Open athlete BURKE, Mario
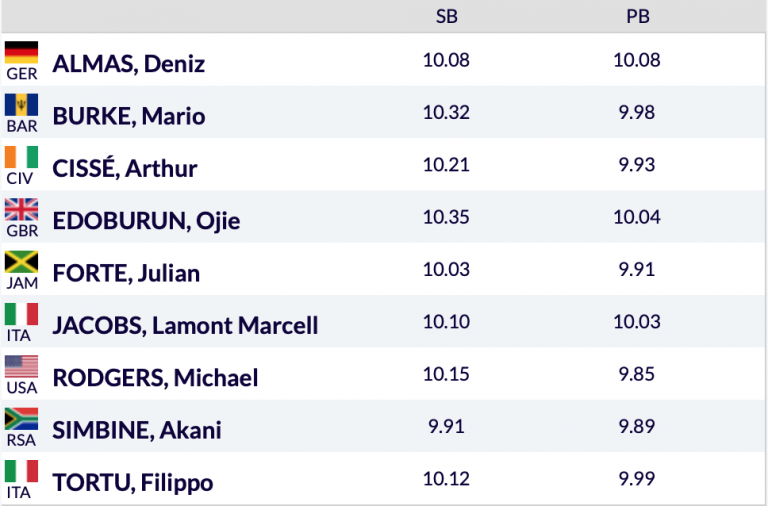The height and width of the screenshot is (506, 768). (128, 116)
